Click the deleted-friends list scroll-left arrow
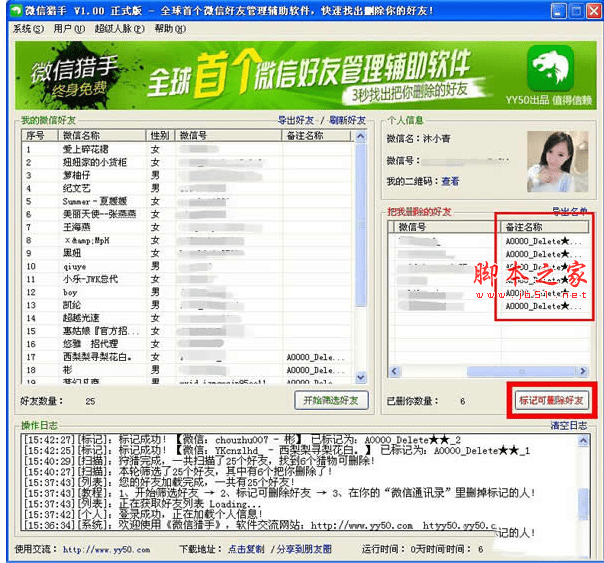This screenshot has width=604, height=563. [x=394, y=371]
